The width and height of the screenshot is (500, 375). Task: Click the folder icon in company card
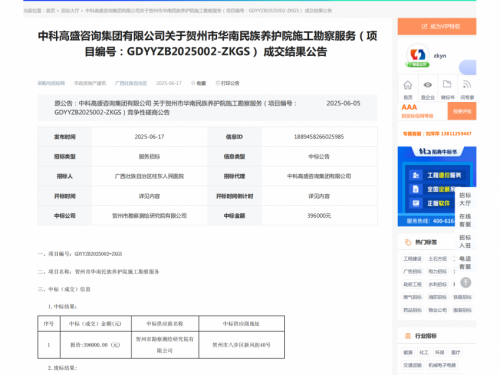pyautogui.click(x=447, y=84)
